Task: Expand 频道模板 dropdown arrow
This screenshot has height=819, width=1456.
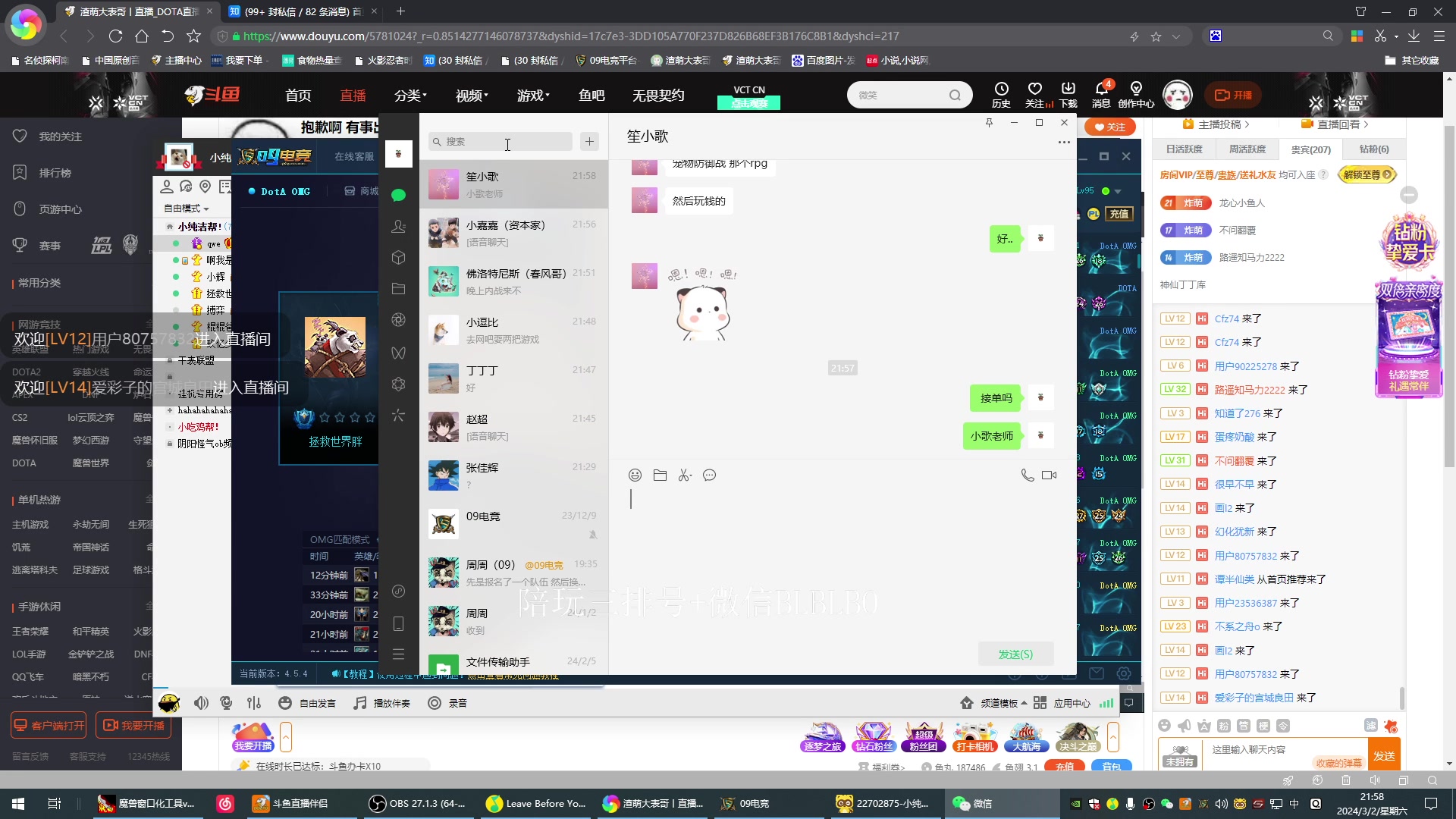Action: pyautogui.click(x=1025, y=703)
